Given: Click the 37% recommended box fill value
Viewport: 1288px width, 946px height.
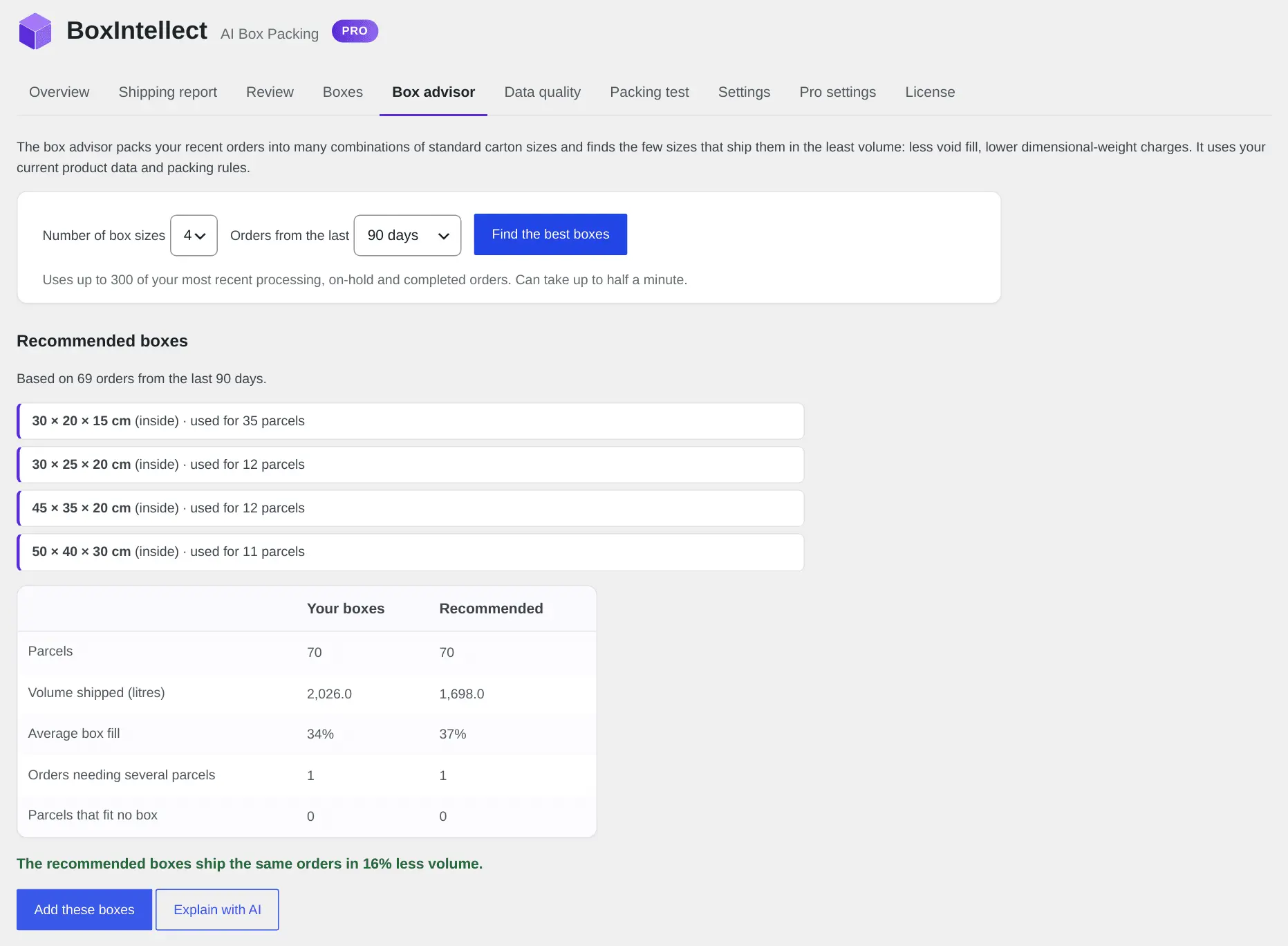Looking at the screenshot, I should [x=453, y=734].
